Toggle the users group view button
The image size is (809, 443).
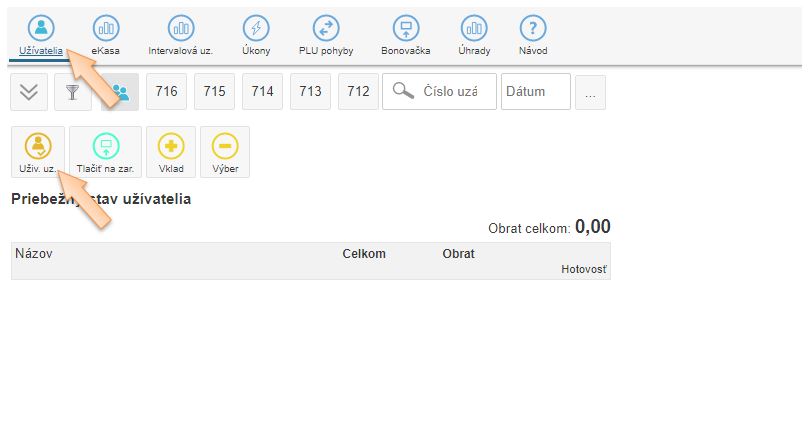click(x=120, y=92)
